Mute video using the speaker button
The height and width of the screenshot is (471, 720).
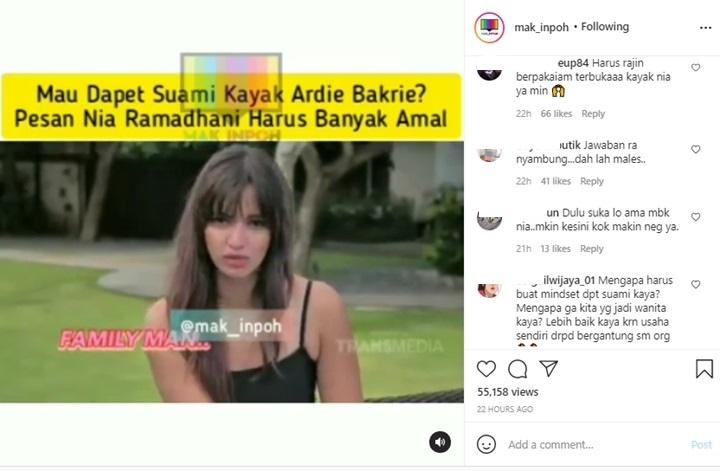click(x=440, y=442)
